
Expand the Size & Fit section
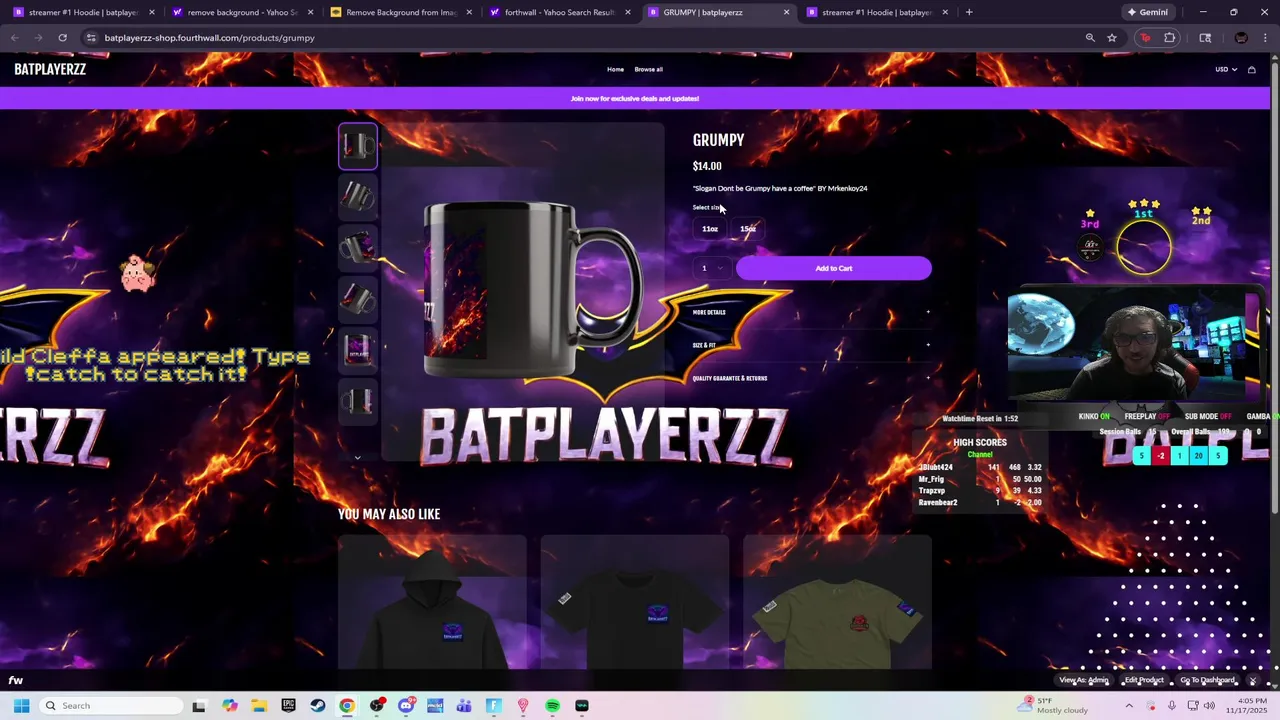pos(812,345)
